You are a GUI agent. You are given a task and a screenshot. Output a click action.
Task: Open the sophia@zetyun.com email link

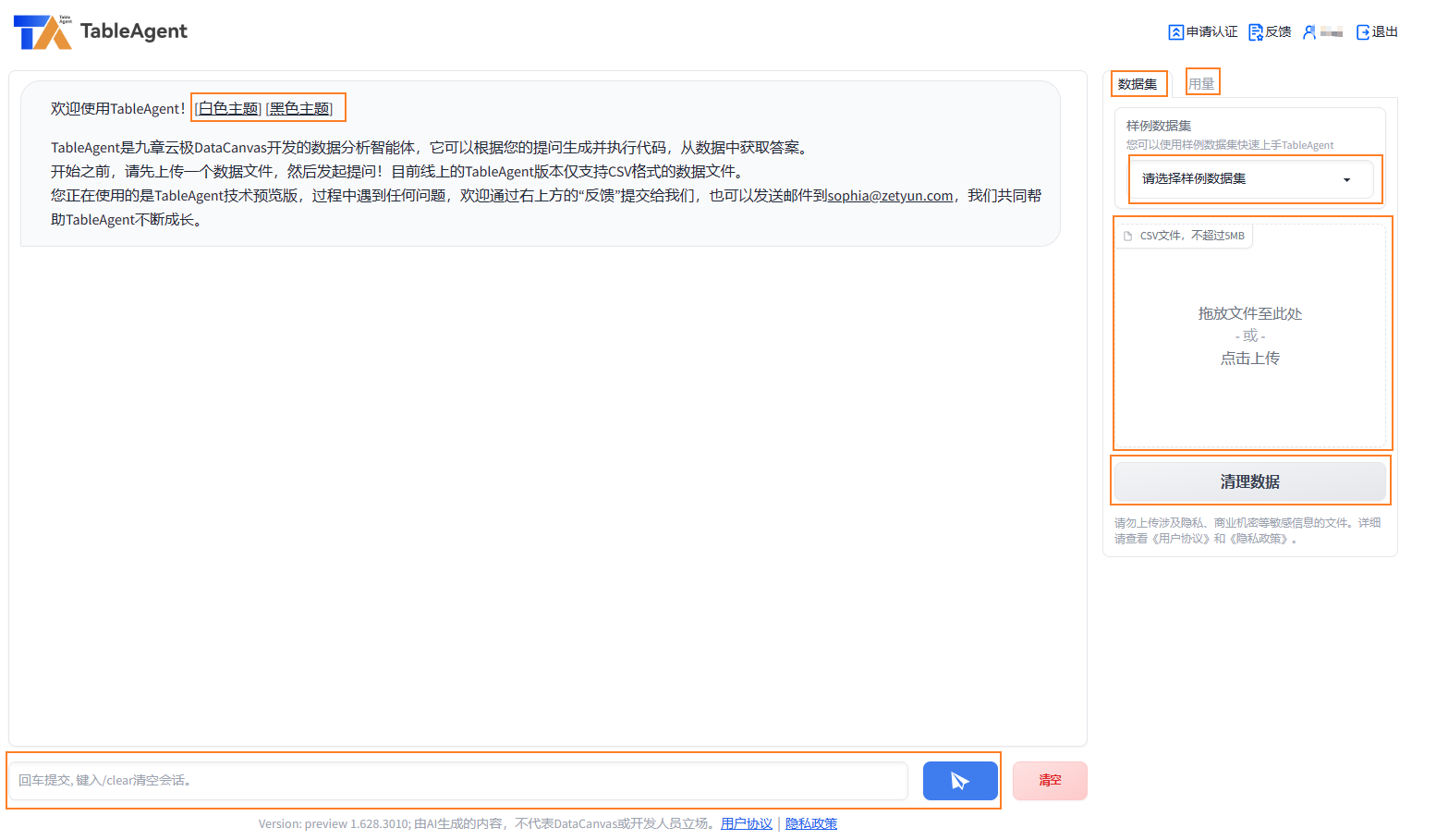[890, 196]
